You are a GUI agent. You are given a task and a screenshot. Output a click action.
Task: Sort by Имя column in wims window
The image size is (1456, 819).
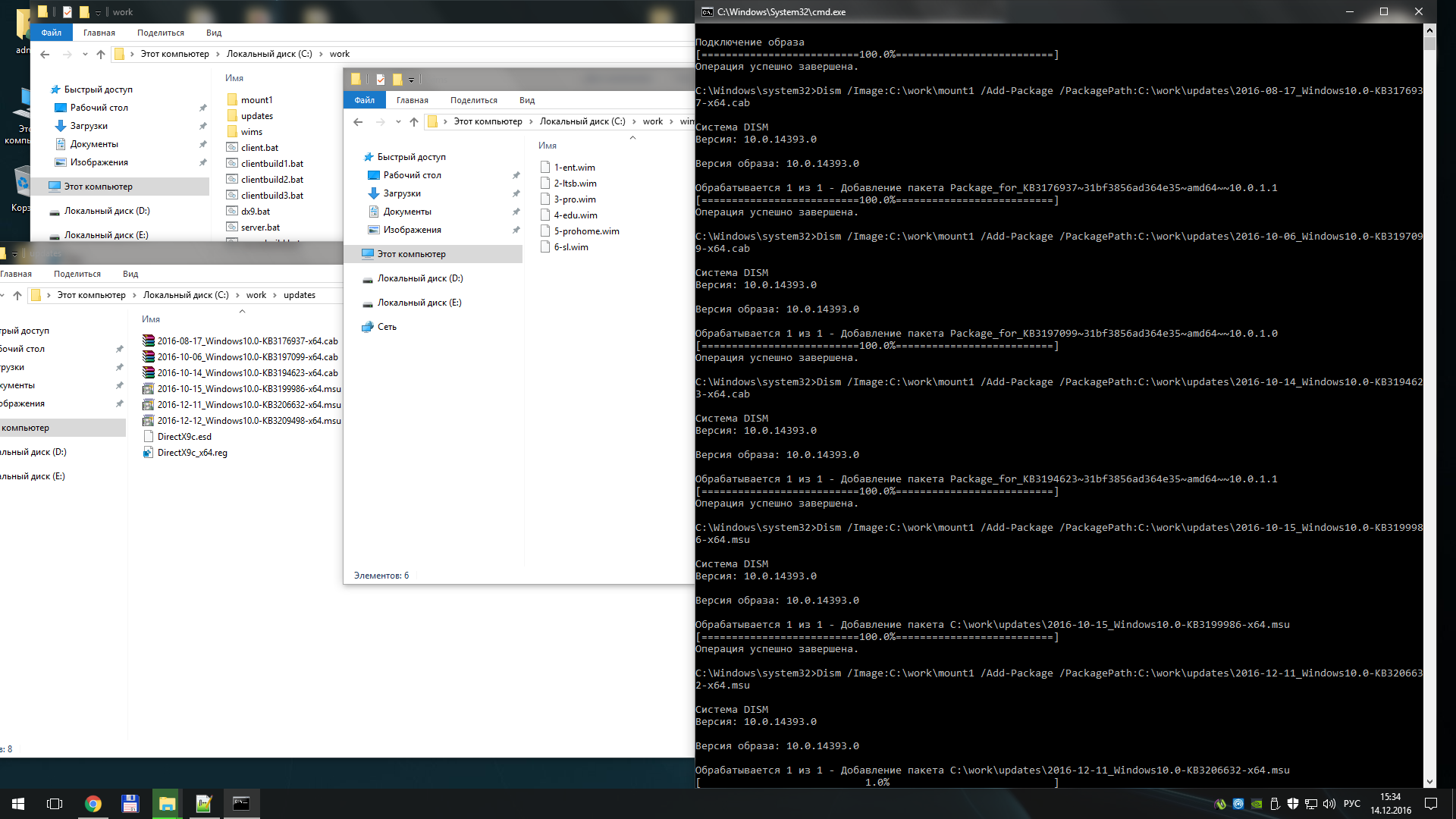pos(548,146)
